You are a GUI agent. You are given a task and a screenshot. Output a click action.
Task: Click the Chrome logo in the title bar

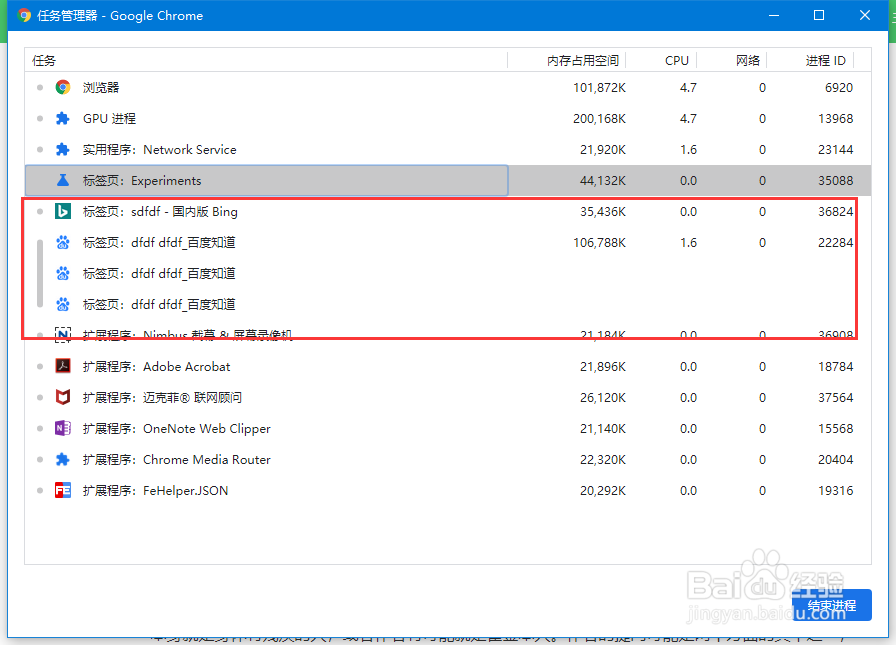[x=24, y=15]
